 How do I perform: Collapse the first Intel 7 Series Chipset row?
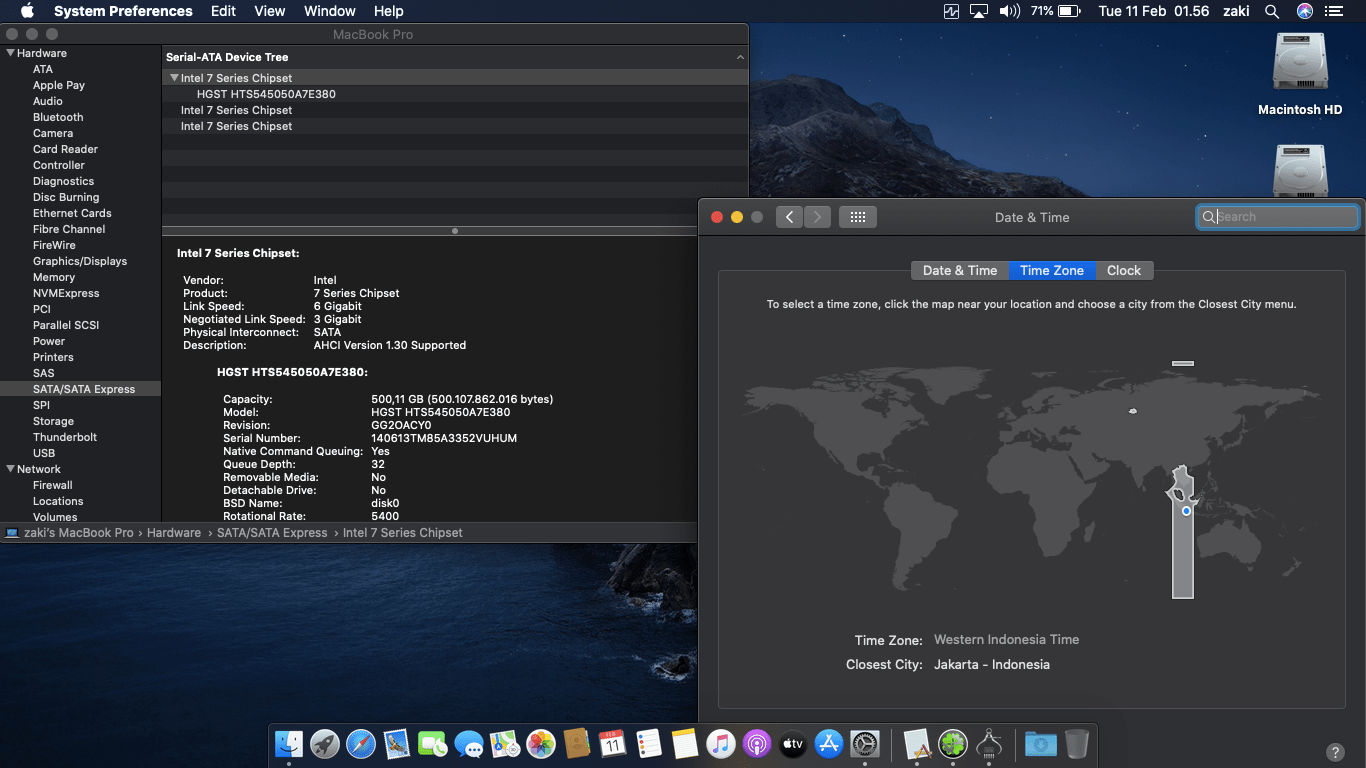(174, 78)
